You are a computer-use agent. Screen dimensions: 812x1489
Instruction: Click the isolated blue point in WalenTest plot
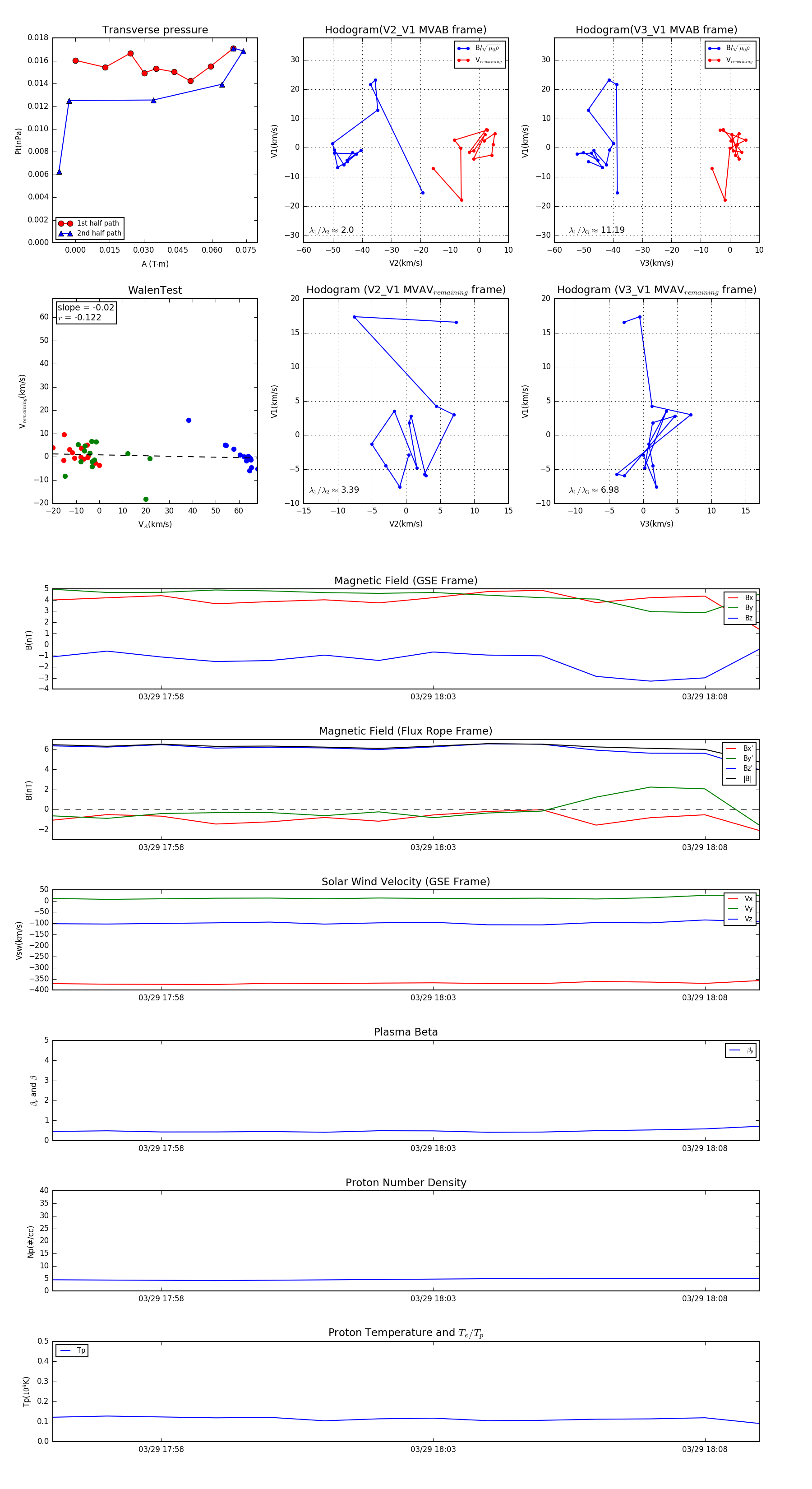pyautogui.click(x=189, y=420)
